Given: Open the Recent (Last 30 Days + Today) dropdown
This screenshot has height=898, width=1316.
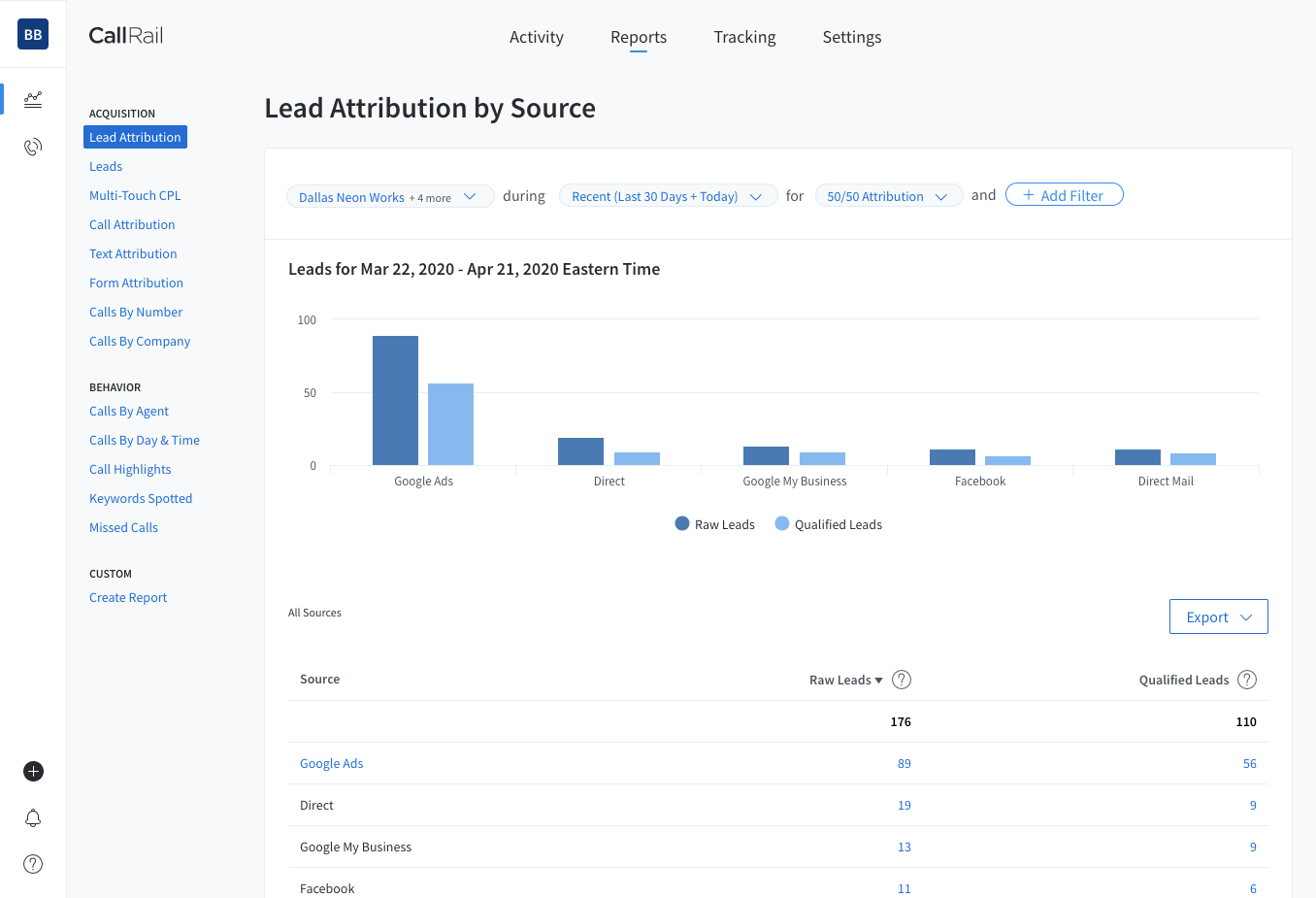Looking at the screenshot, I should 668,195.
